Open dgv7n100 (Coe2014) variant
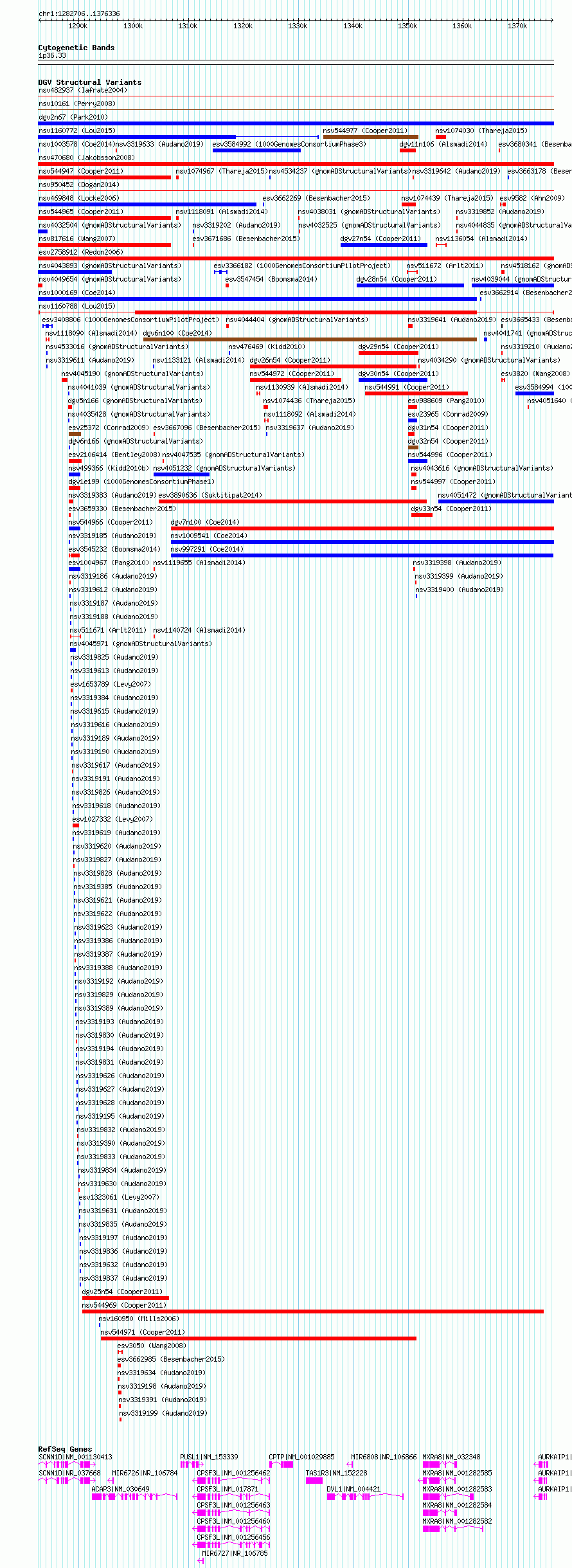This screenshot has height=1568, width=572. (x=205, y=523)
